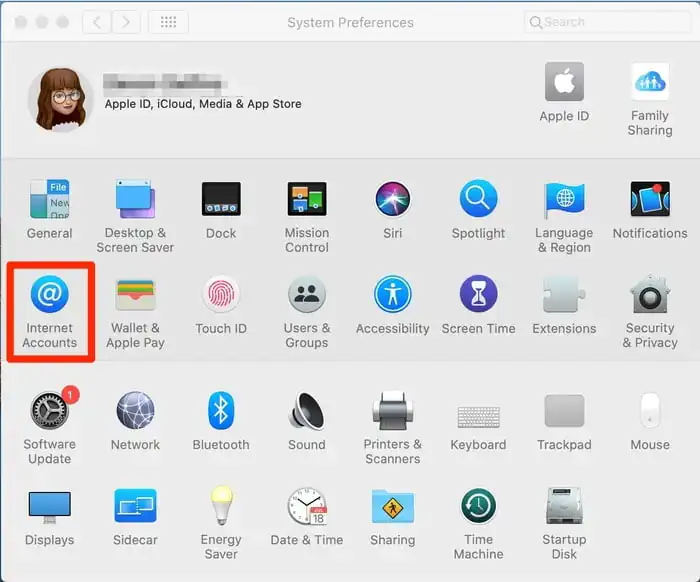The image size is (700, 582).
Task: Go forward with the right arrow button
Action: point(126,22)
